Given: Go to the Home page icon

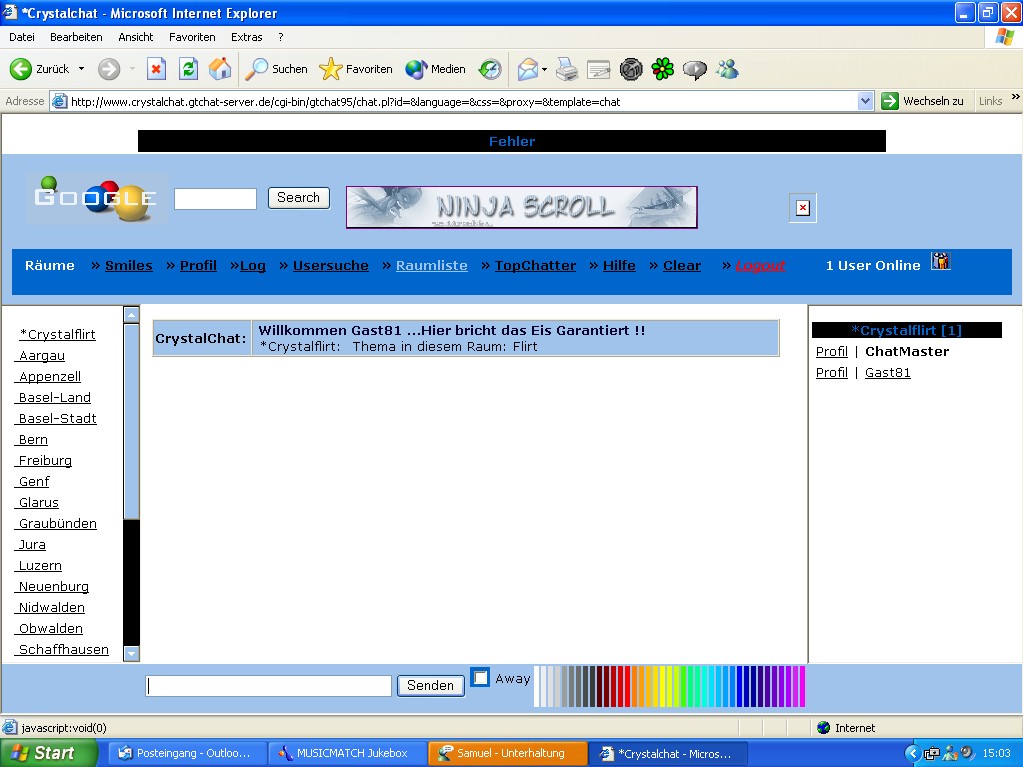Looking at the screenshot, I should tap(220, 69).
